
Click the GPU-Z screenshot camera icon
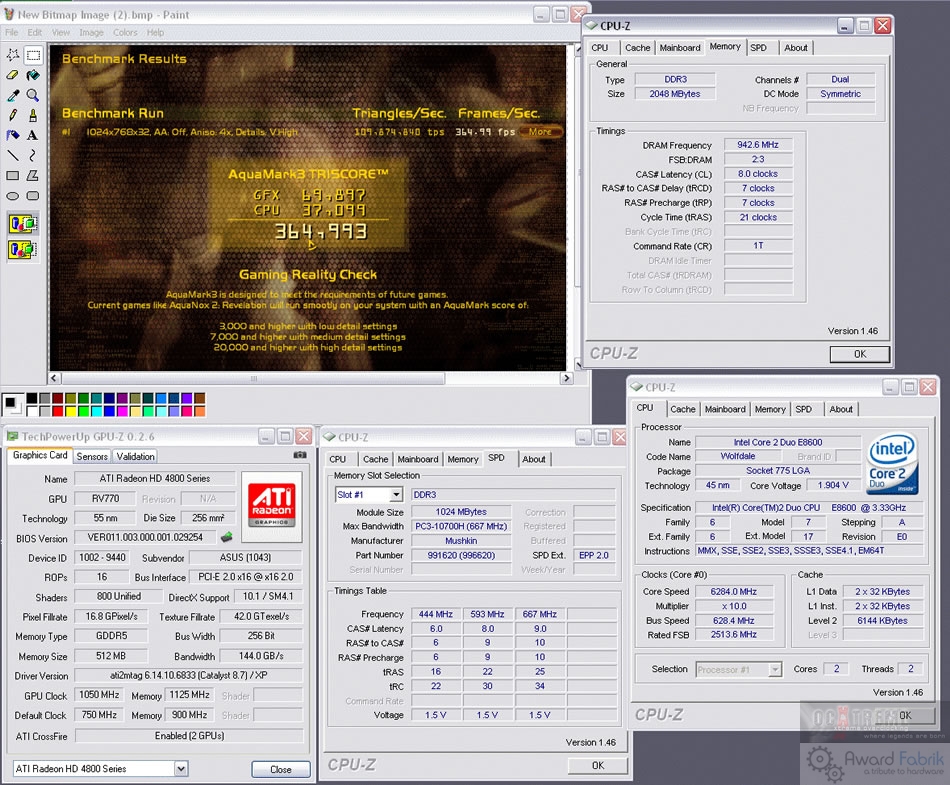(x=300, y=455)
